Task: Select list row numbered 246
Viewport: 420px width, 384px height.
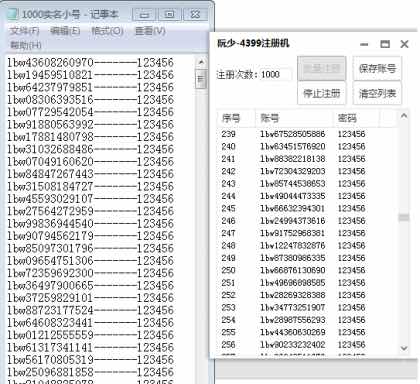Action: [307, 221]
